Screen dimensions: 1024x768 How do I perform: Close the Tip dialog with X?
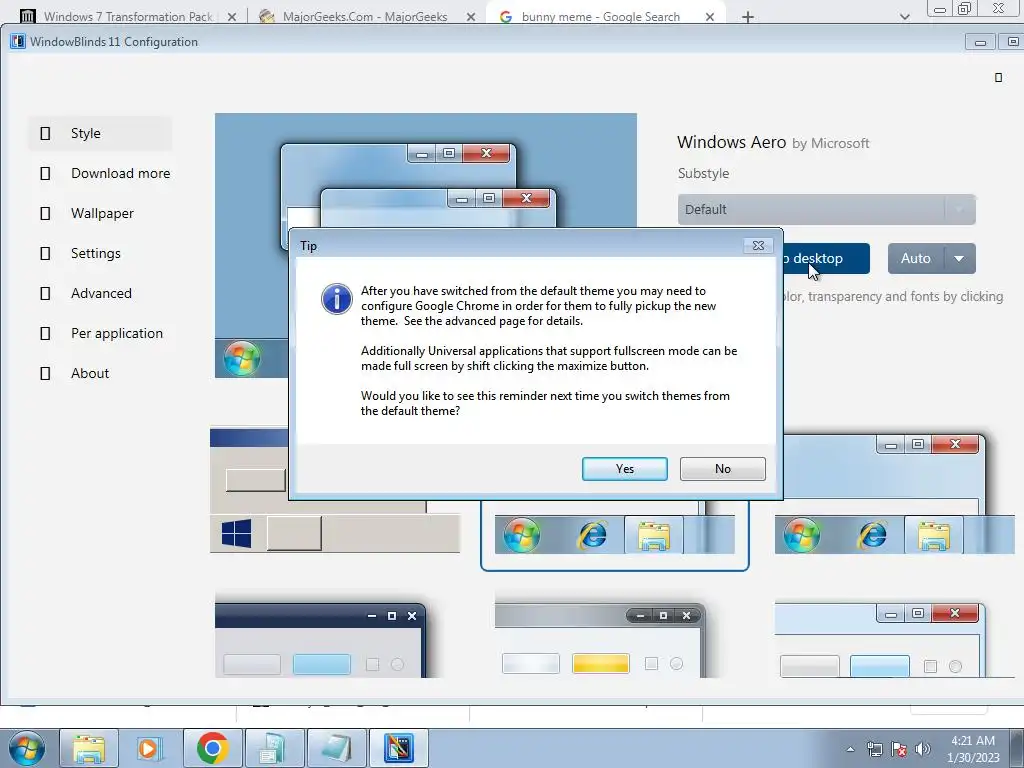(758, 246)
